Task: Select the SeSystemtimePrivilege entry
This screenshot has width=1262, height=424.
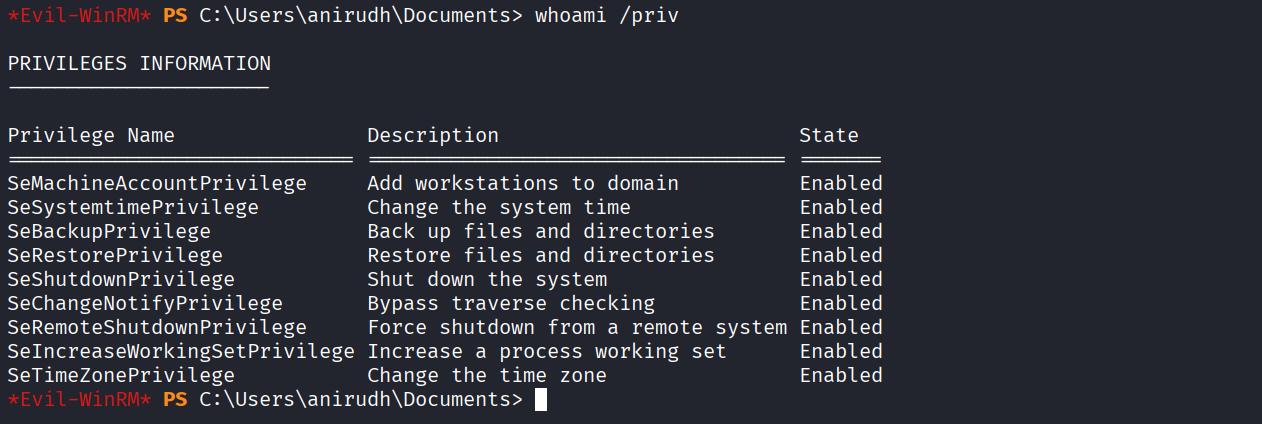Action: tap(133, 208)
